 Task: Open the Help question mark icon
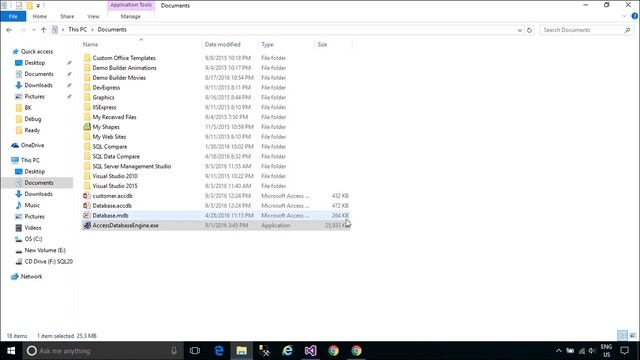pos(635,16)
